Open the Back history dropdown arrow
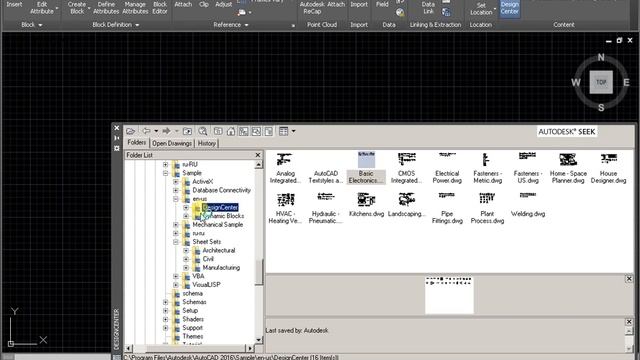The width and height of the screenshot is (640, 360). [156, 131]
